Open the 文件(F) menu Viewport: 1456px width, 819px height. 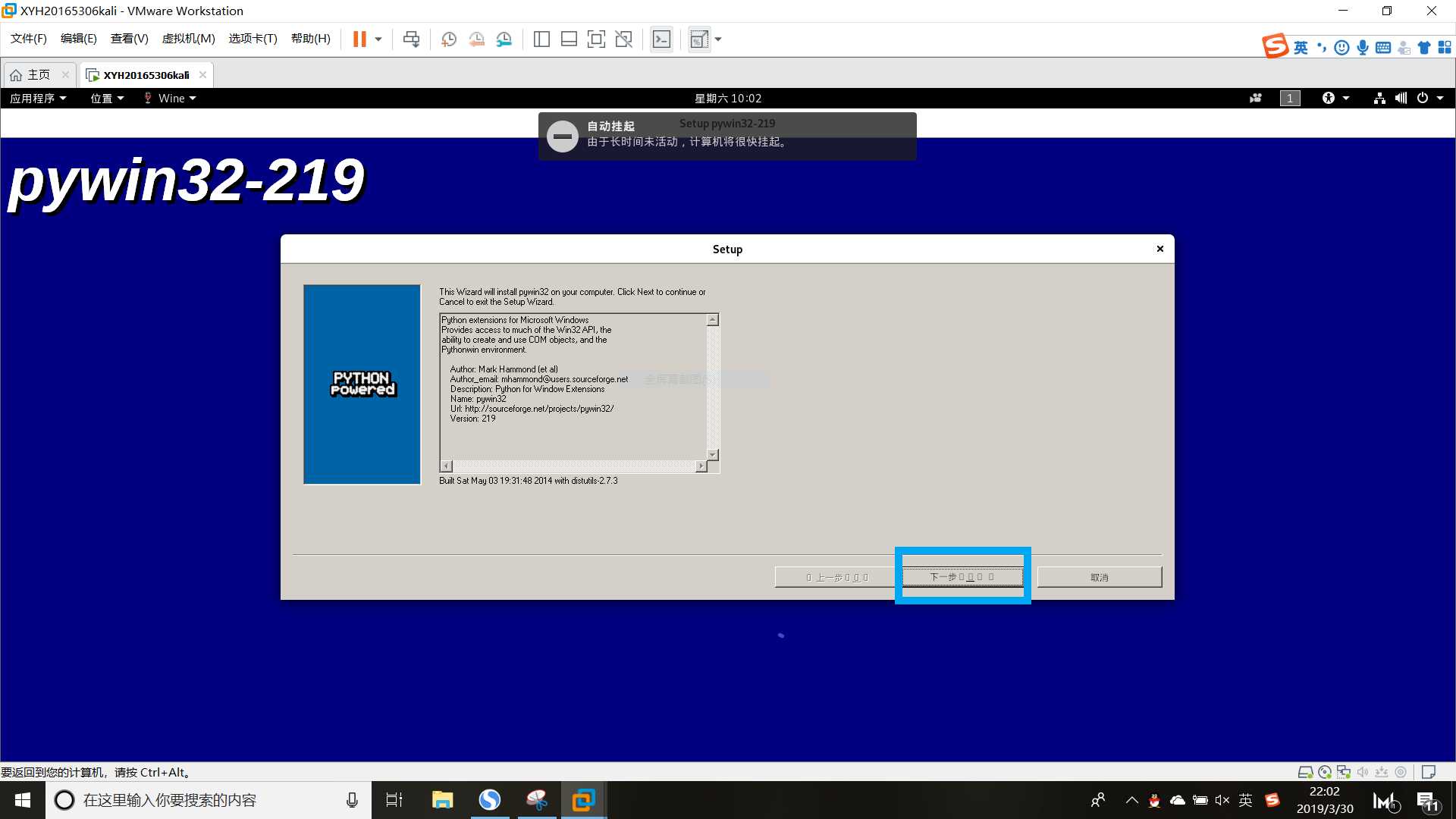click(x=29, y=39)
